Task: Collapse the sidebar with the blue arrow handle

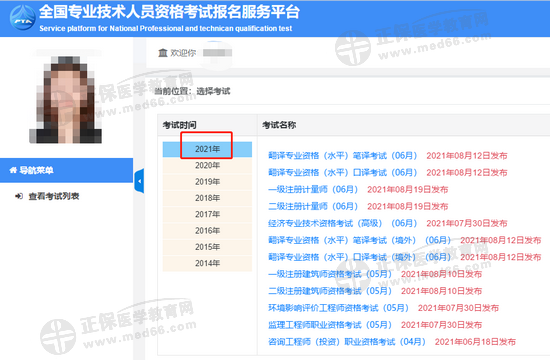Action: point(139,181)
